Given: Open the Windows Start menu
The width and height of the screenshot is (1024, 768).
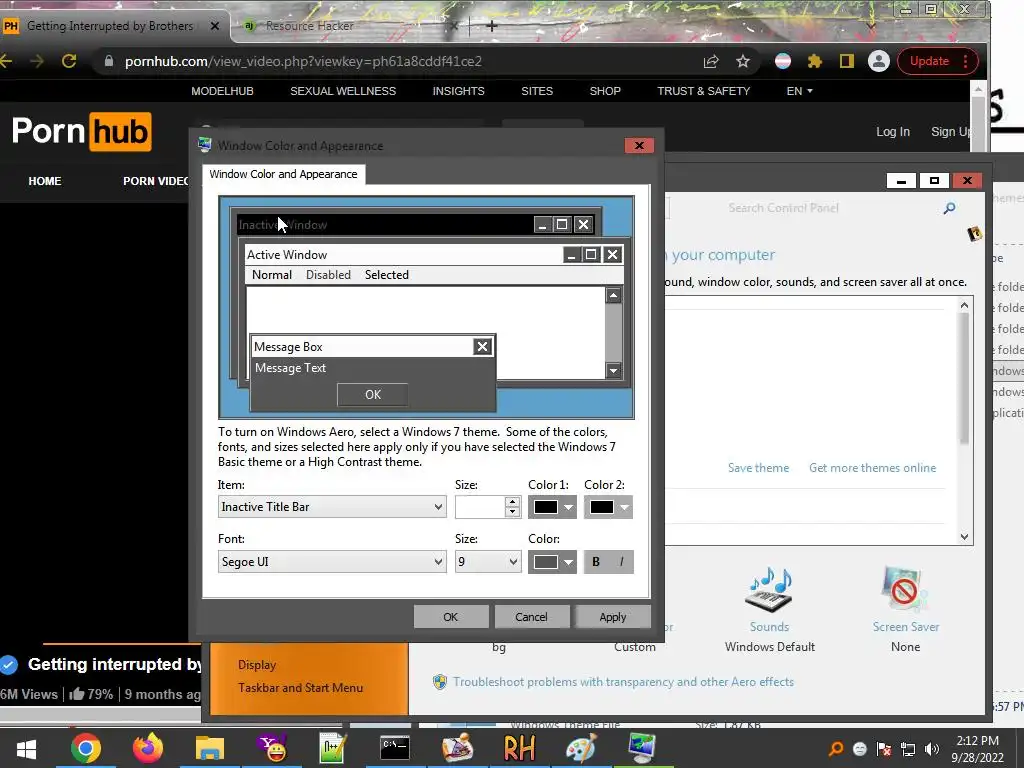Looking at the screenshot, I should click(x=26, y=748).
